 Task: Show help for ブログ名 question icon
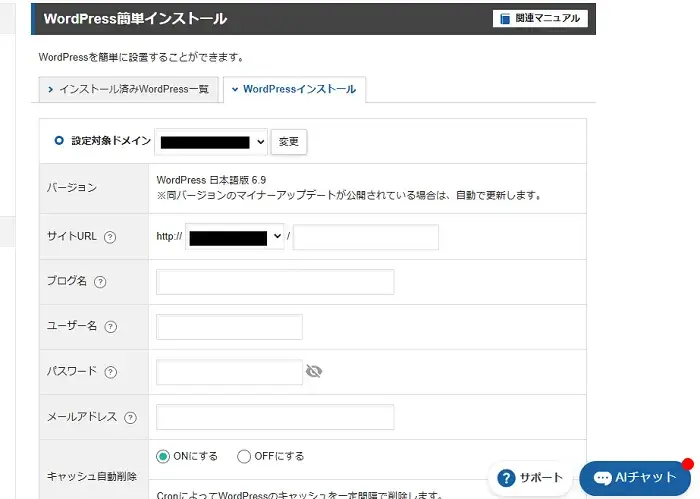tap(100, 282)
